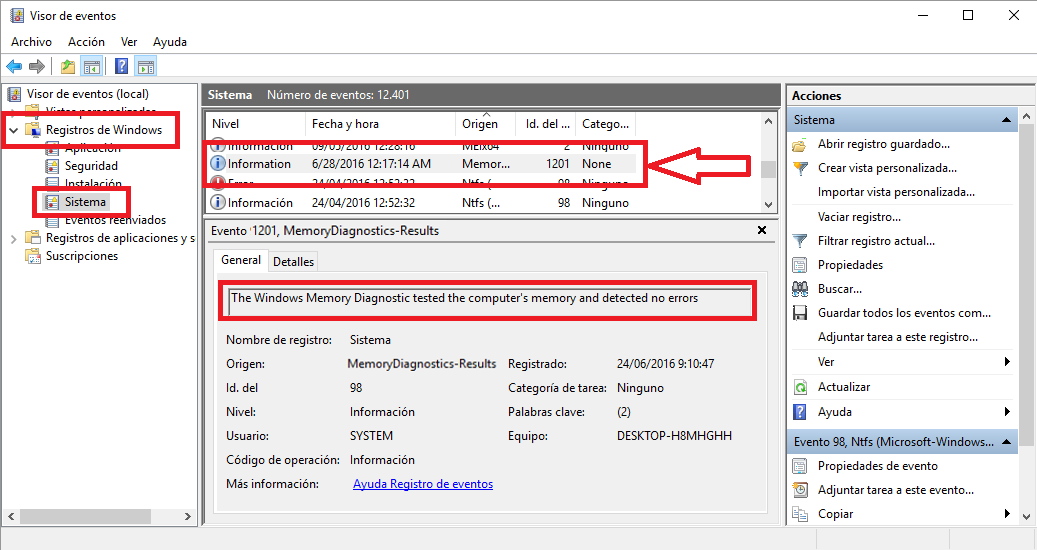Click Buscar action with binoculars
The width and height of the screenshot is (1037, 550).
coord(839,289)
